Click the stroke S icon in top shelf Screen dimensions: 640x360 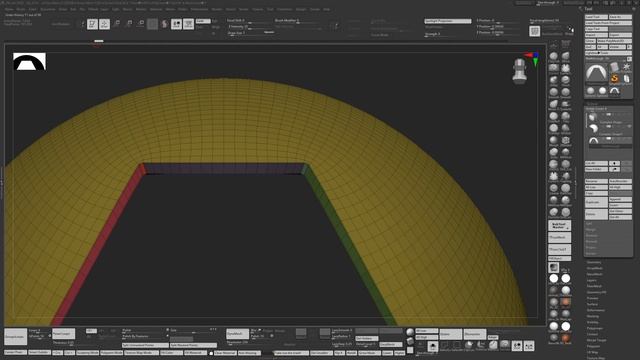click(164, 24)
